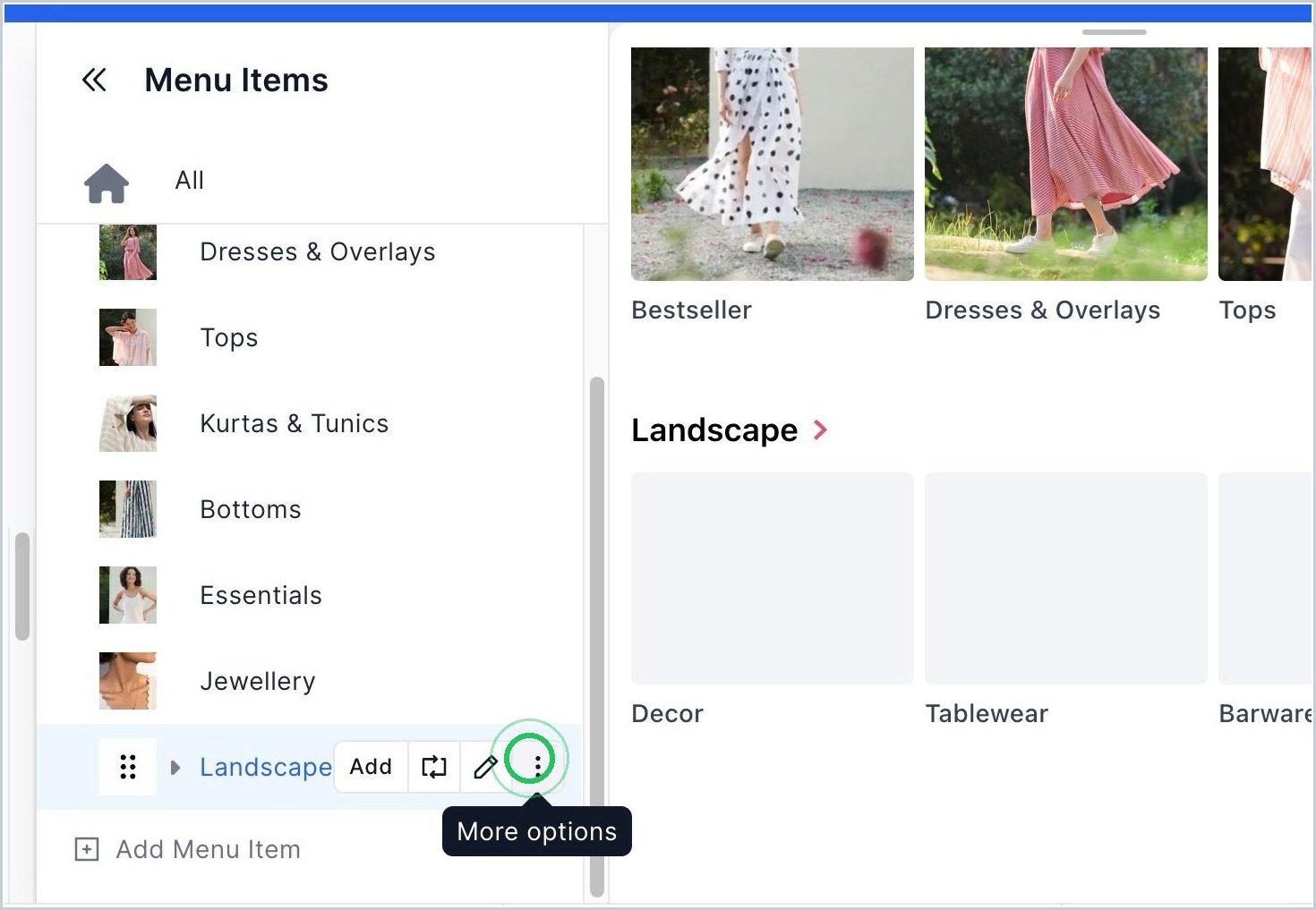Click the Tops list thumbnail

[x=128, y=337]
